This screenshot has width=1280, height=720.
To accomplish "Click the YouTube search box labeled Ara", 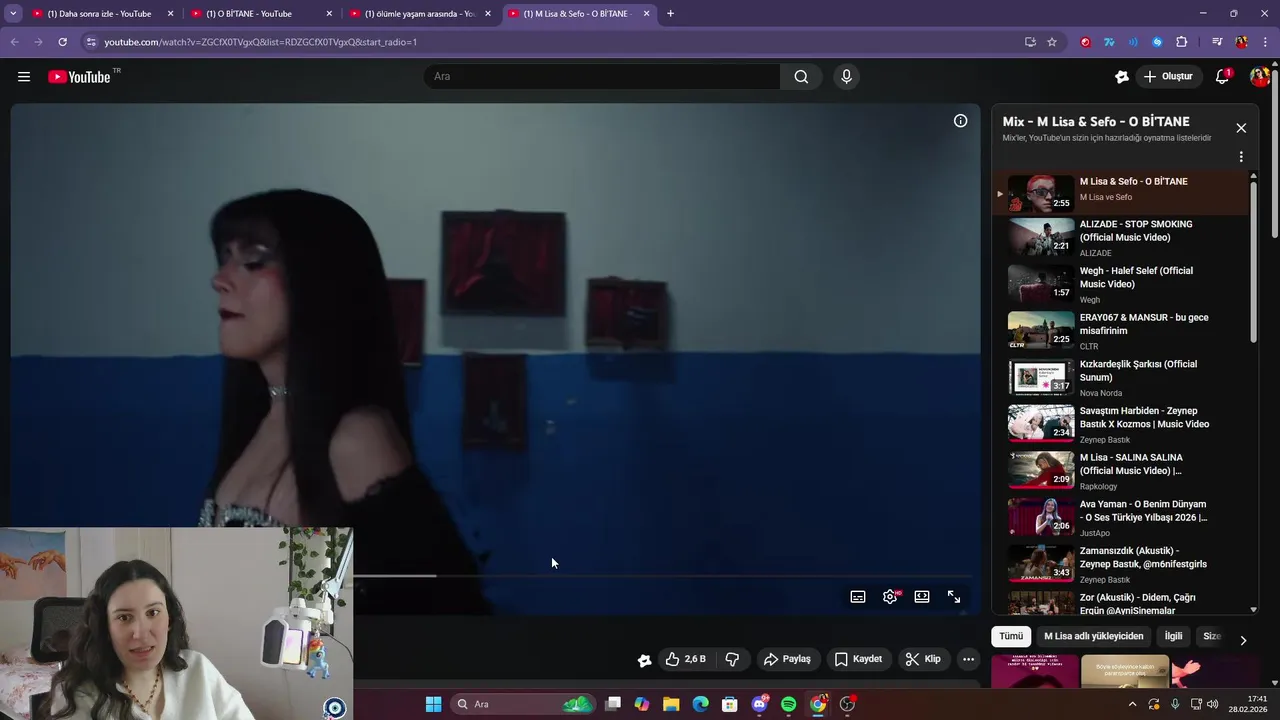I will point(602,77).
